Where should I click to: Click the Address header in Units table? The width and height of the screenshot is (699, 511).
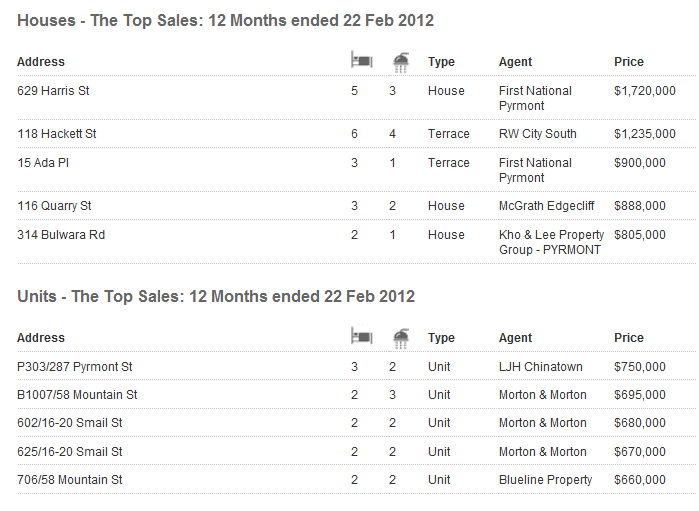[x=41, y=338]
